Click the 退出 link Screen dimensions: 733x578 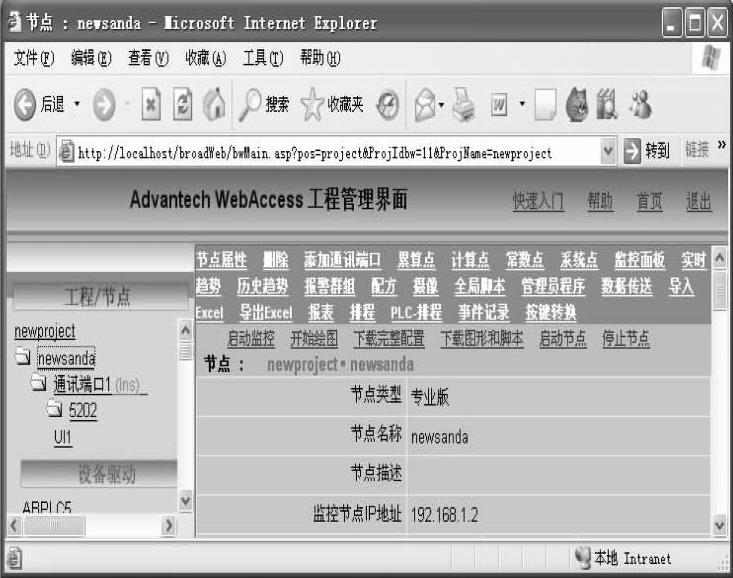click(699, 202)
